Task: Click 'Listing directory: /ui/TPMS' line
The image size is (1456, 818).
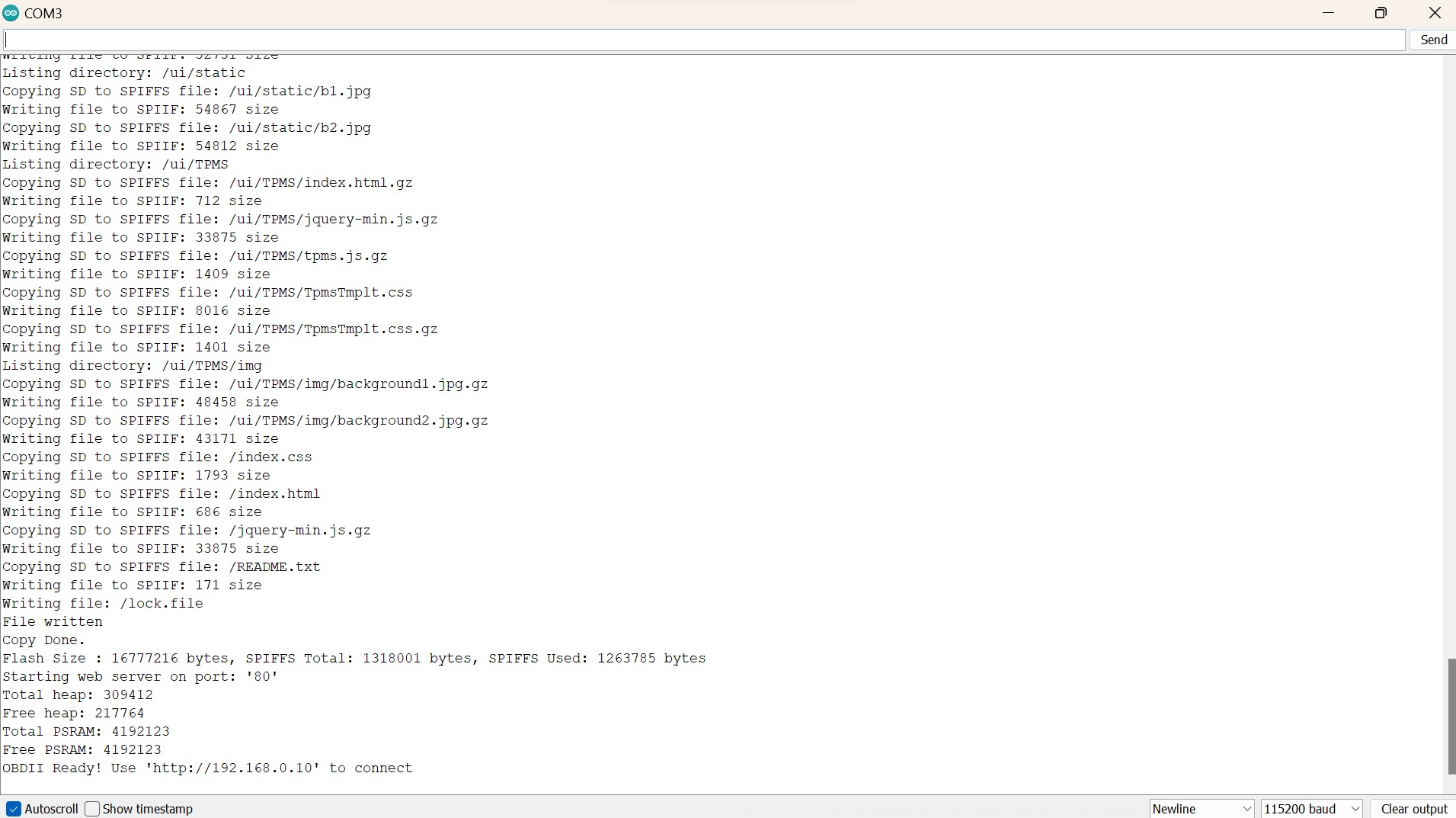Action: (x=115, y=165)
